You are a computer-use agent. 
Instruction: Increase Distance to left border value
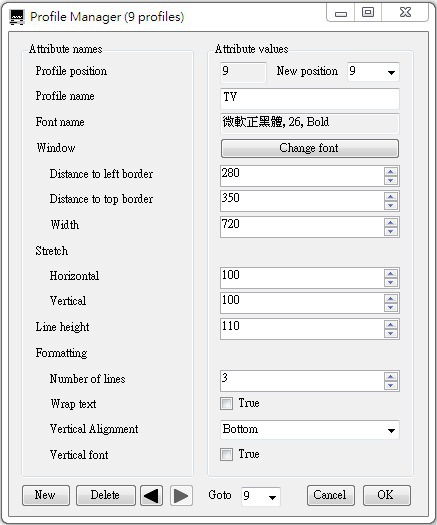click(x=391, y=171)
